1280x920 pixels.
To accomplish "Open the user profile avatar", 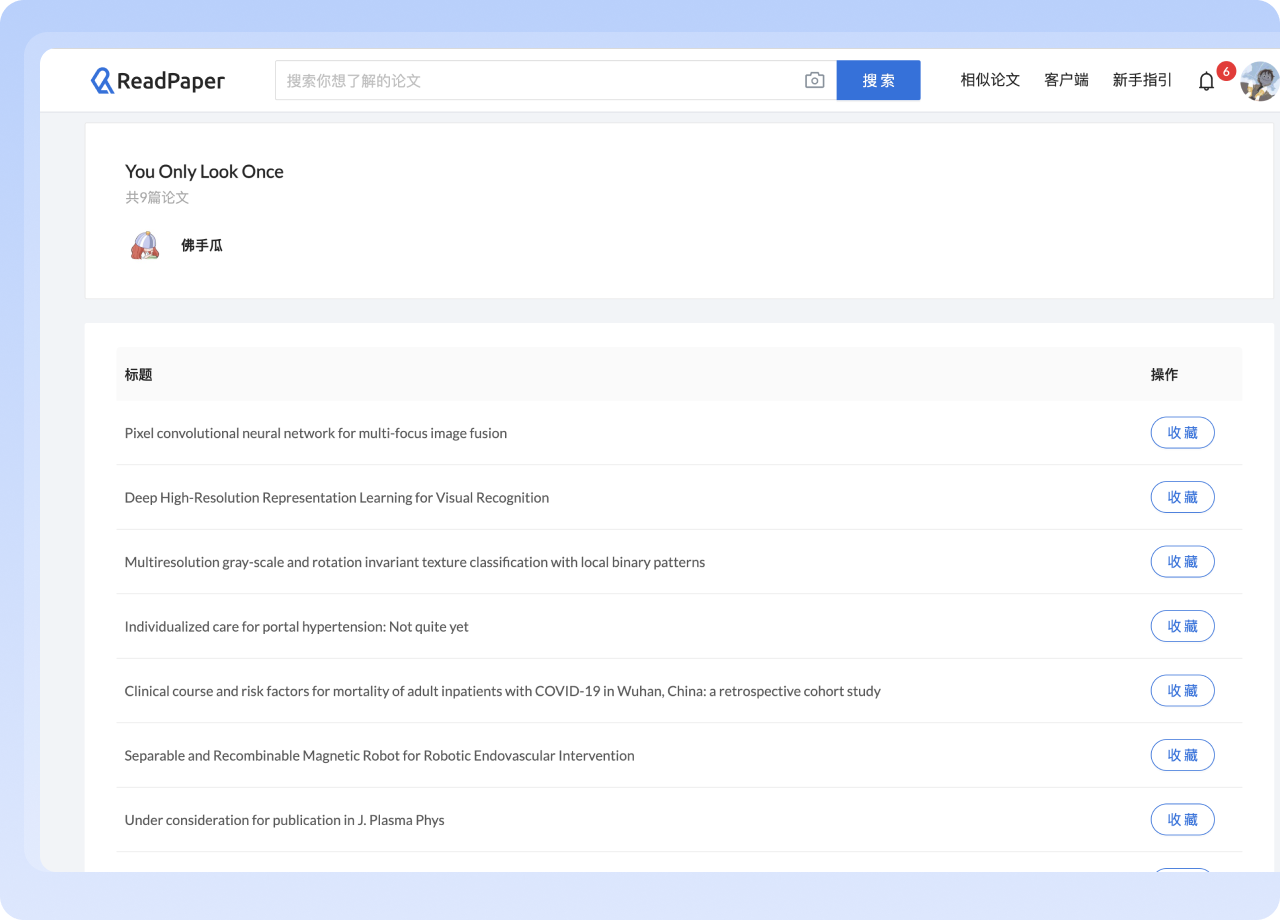I will click(x=1259, y=81).
